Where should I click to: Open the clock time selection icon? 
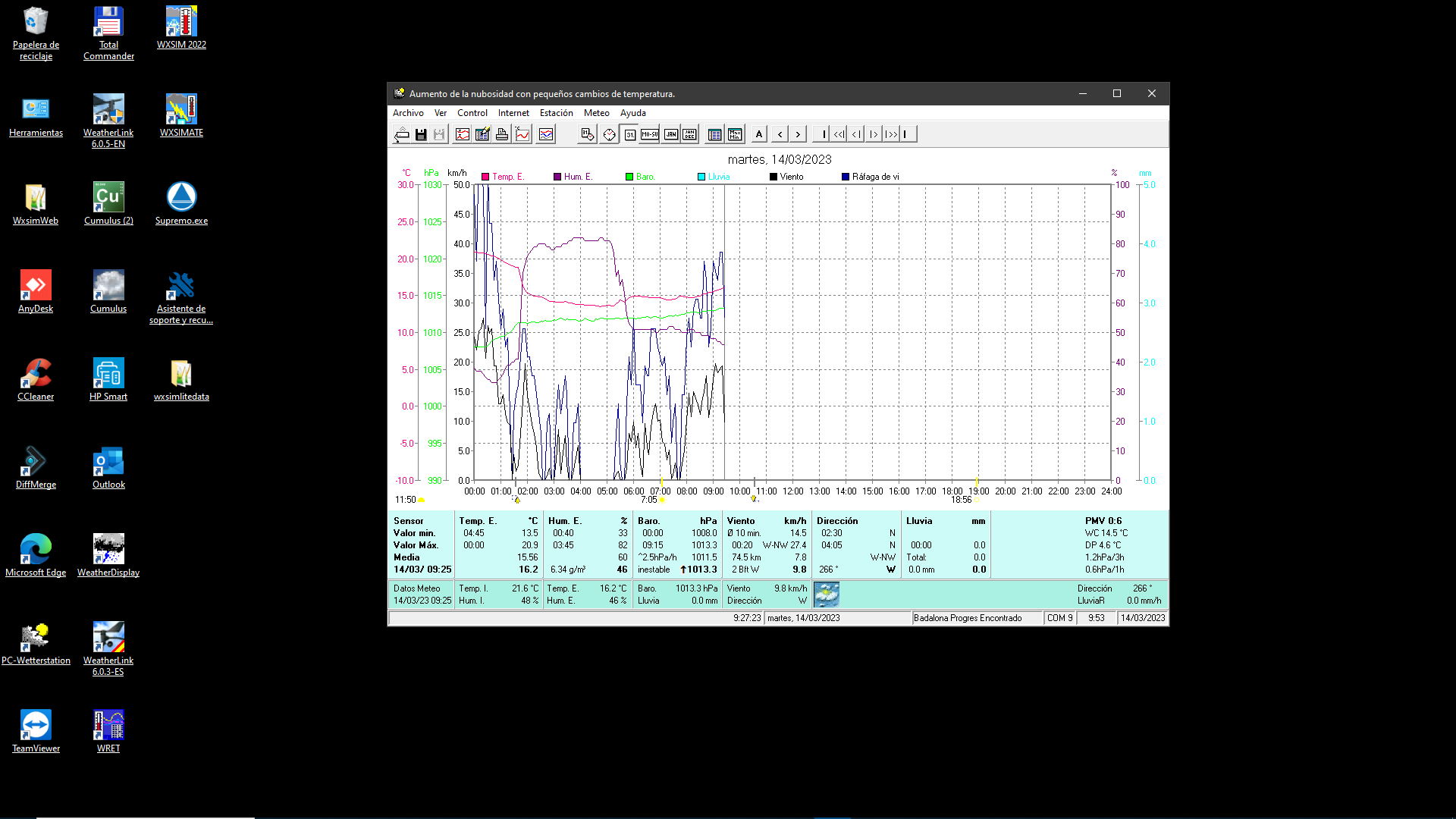pyautogui.click(x=609, y=134)
